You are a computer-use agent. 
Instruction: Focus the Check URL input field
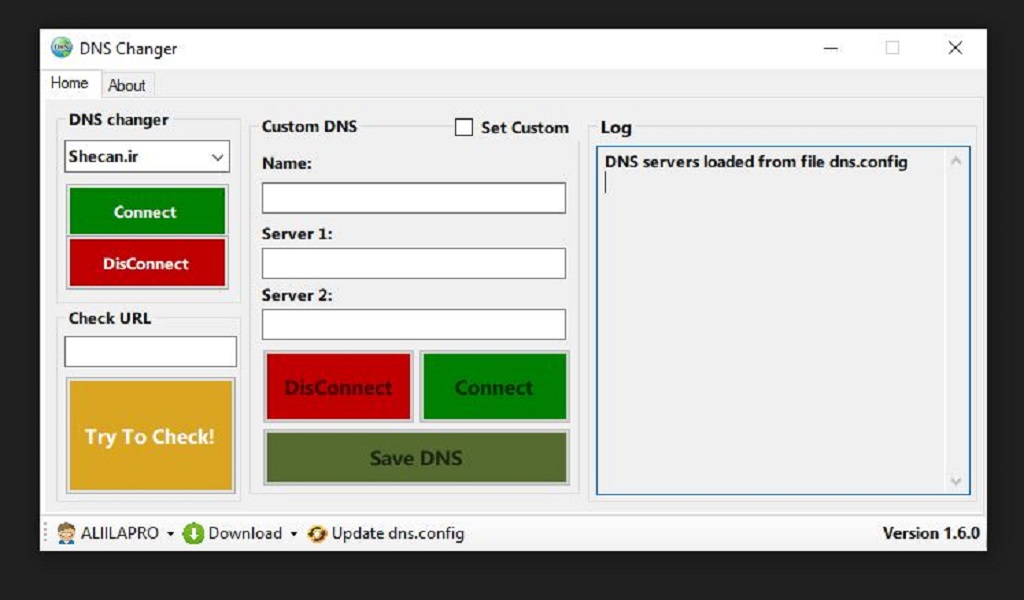[151, 351]
